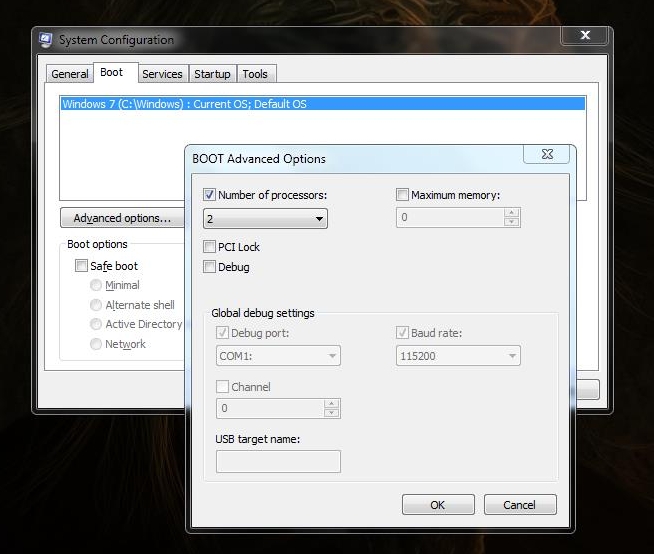Screen dimensions: 654x554
Task: Switch to the Startup tab
Action: click(213, 74)
